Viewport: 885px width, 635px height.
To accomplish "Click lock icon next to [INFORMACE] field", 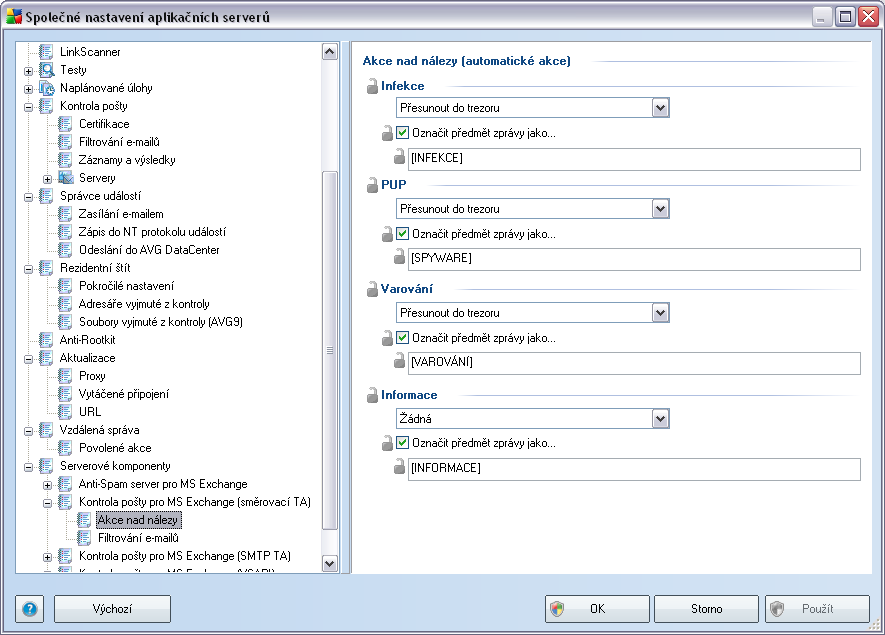I will coord(399,467).
